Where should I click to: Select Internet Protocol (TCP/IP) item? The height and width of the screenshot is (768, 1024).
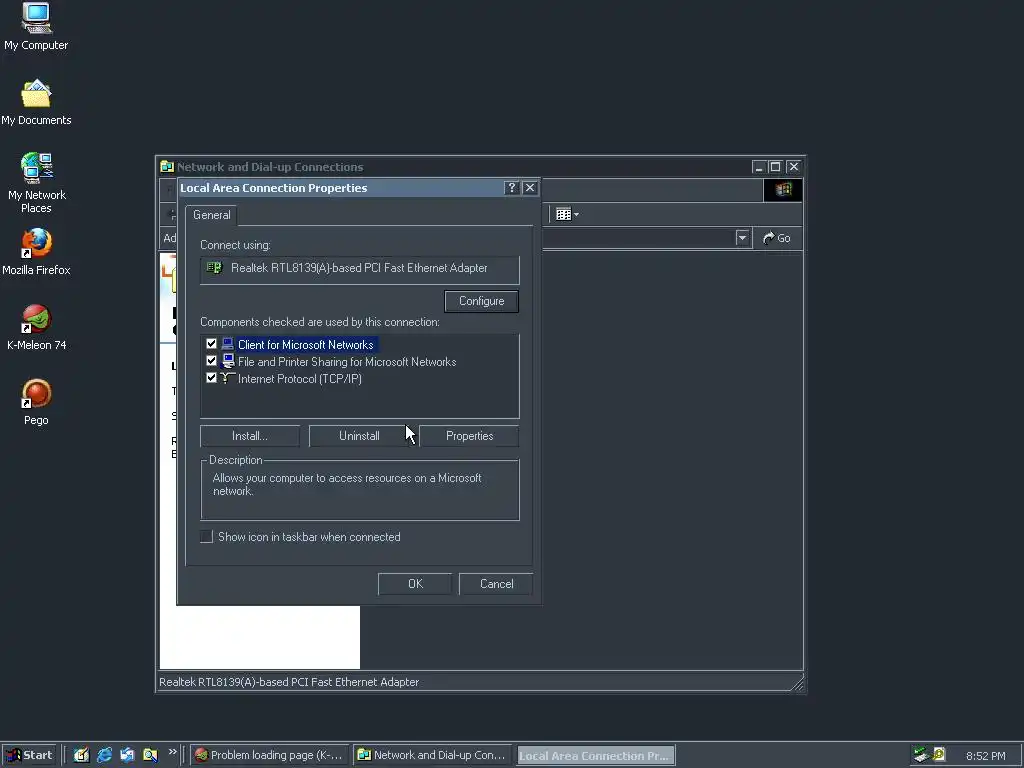pyautogui.click(x=300, y=379)
